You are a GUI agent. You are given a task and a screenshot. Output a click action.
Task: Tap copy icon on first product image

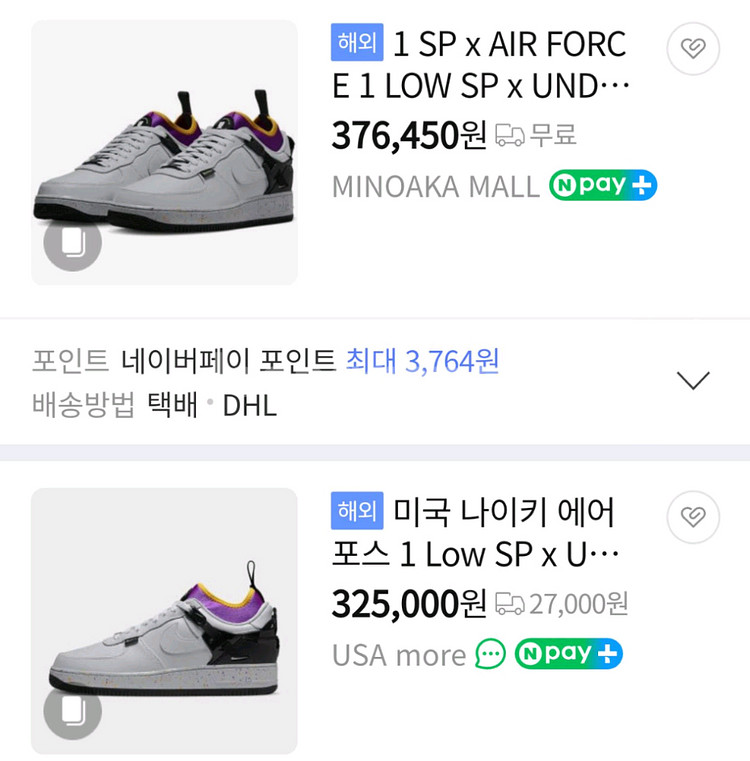pos(73,243)
